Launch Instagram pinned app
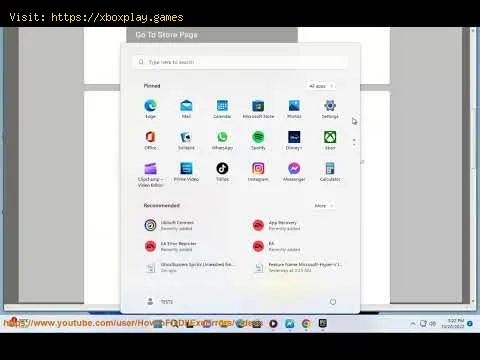 [258, 172]
